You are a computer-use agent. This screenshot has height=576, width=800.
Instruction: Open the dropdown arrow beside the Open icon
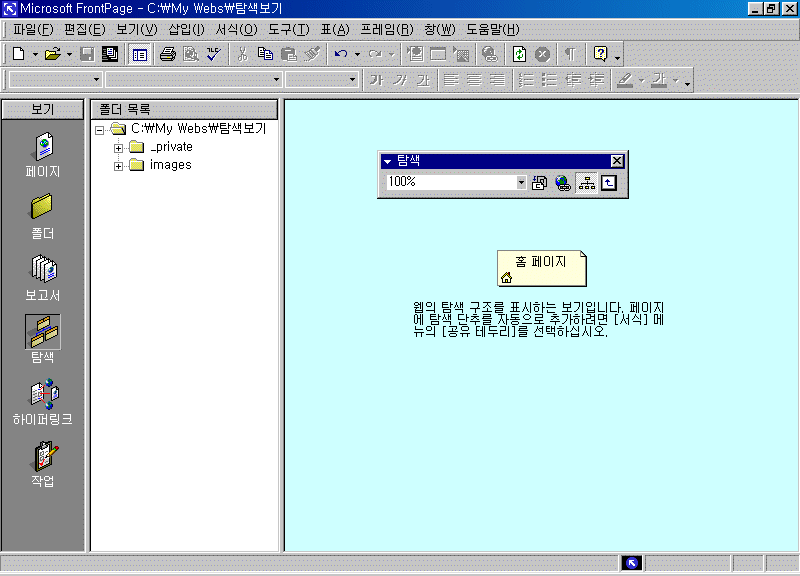pyautogui.click(x=69, y=54)
